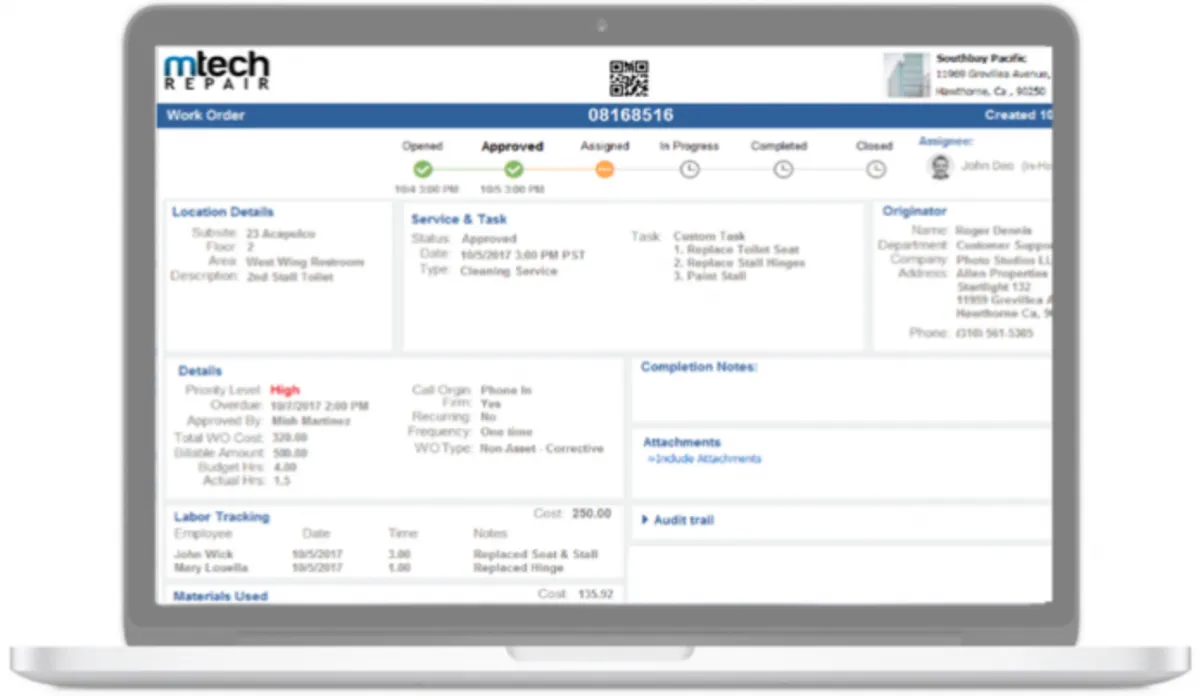Click the Location Details heading
Image resolution: width=1200 pixels, height=696 pixels.
222,212
